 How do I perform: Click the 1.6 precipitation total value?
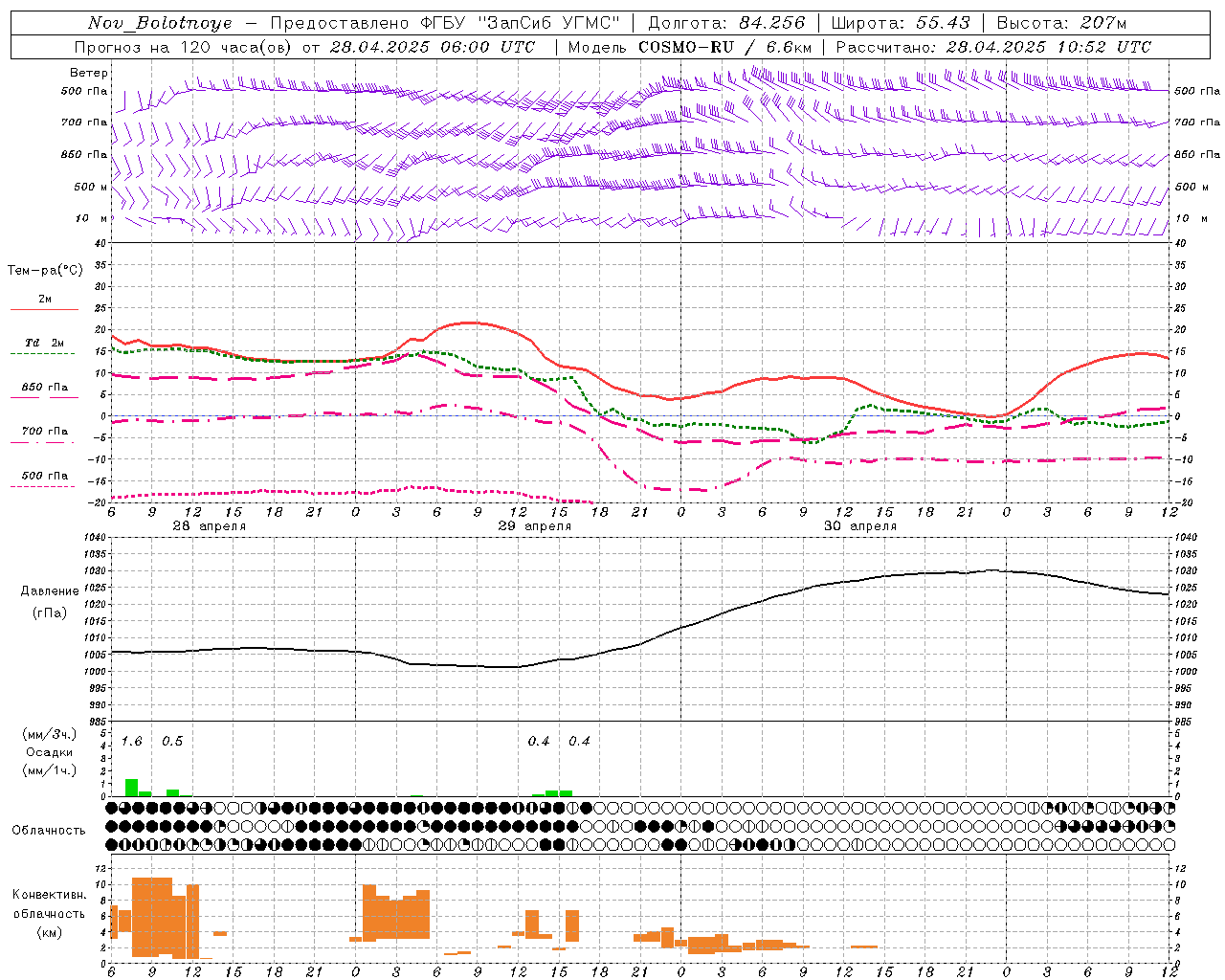(x=132, y=742)
